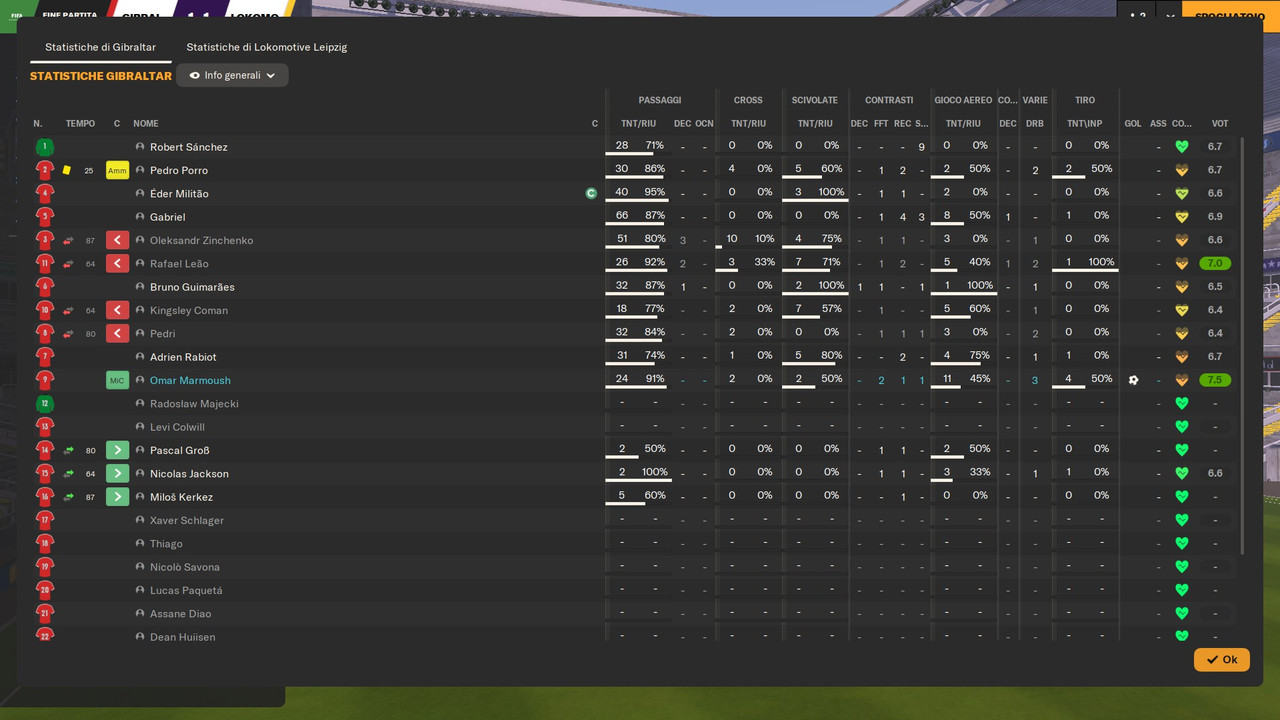Click the player info icon beside Xaver Schlager
1280x720 pixels.
click(140, 520)
